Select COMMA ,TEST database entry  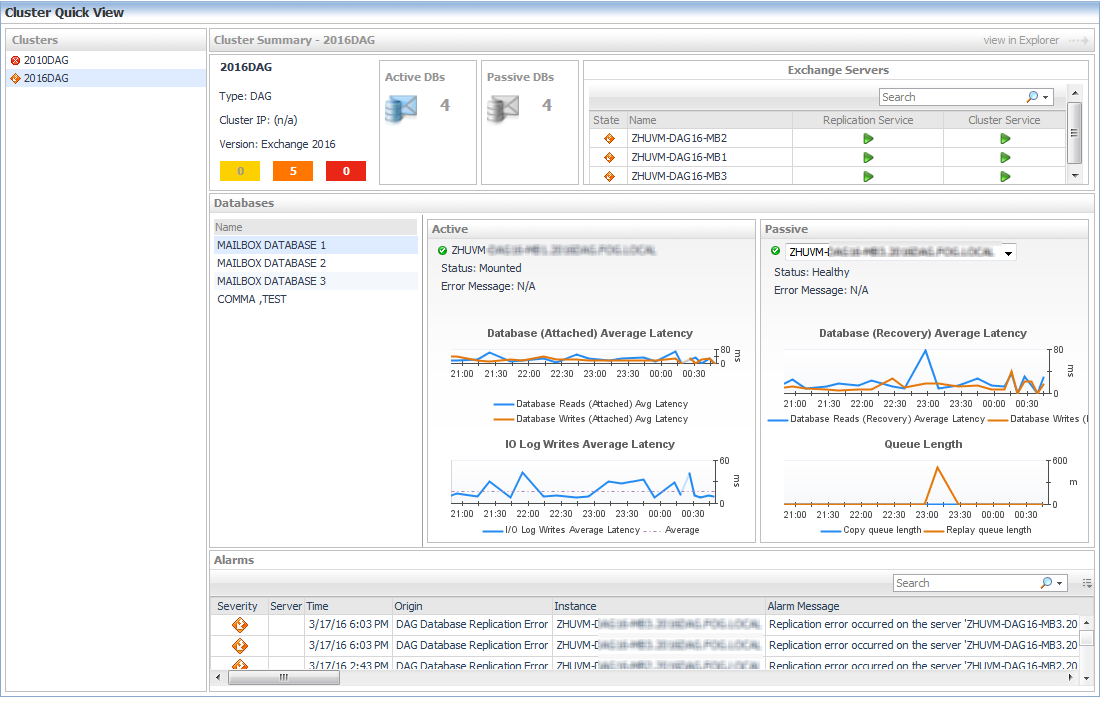[252, 300]
